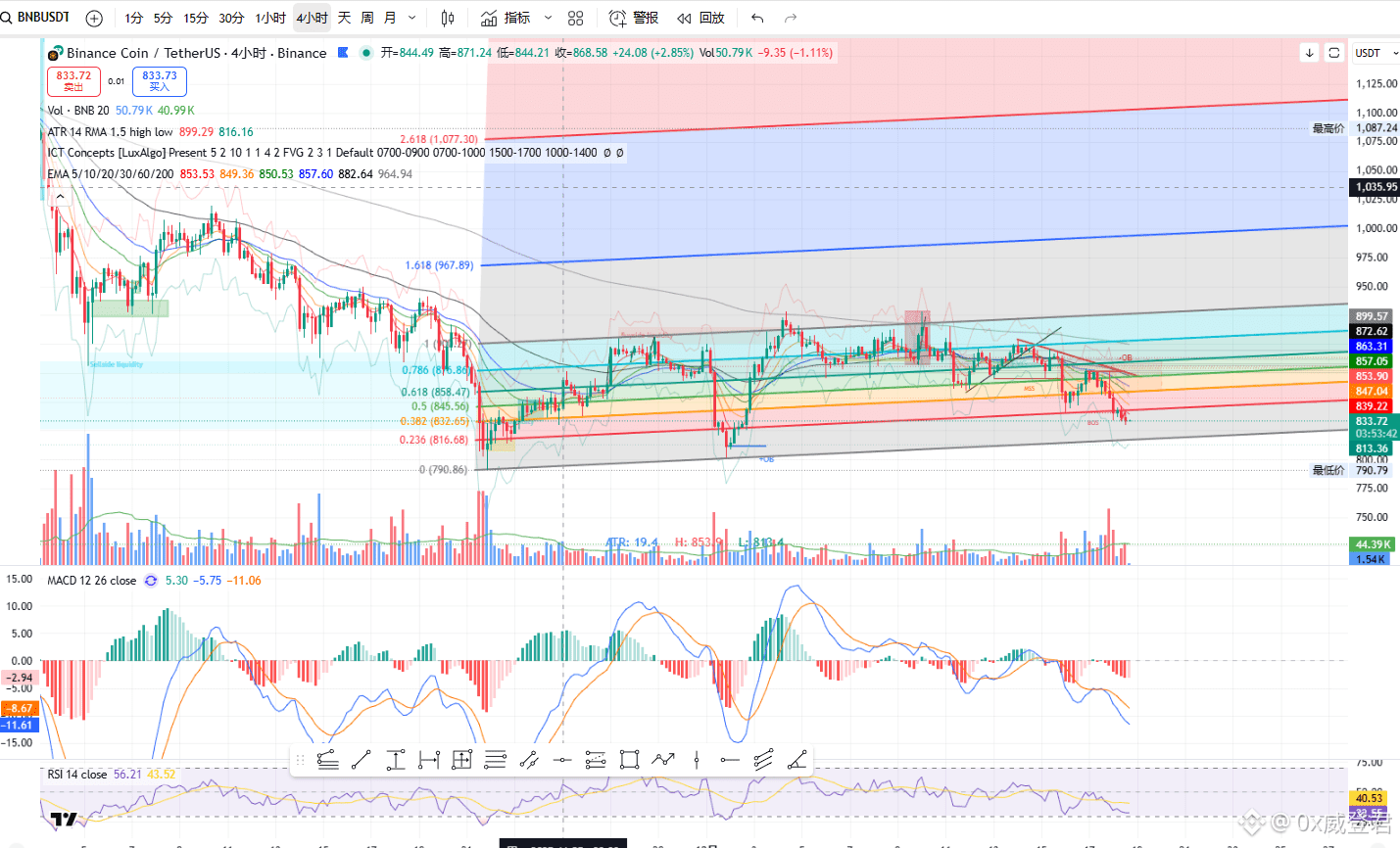Choose the 1小时 interval
Screen dimensions: 1400x848
(x=270, y=18)
